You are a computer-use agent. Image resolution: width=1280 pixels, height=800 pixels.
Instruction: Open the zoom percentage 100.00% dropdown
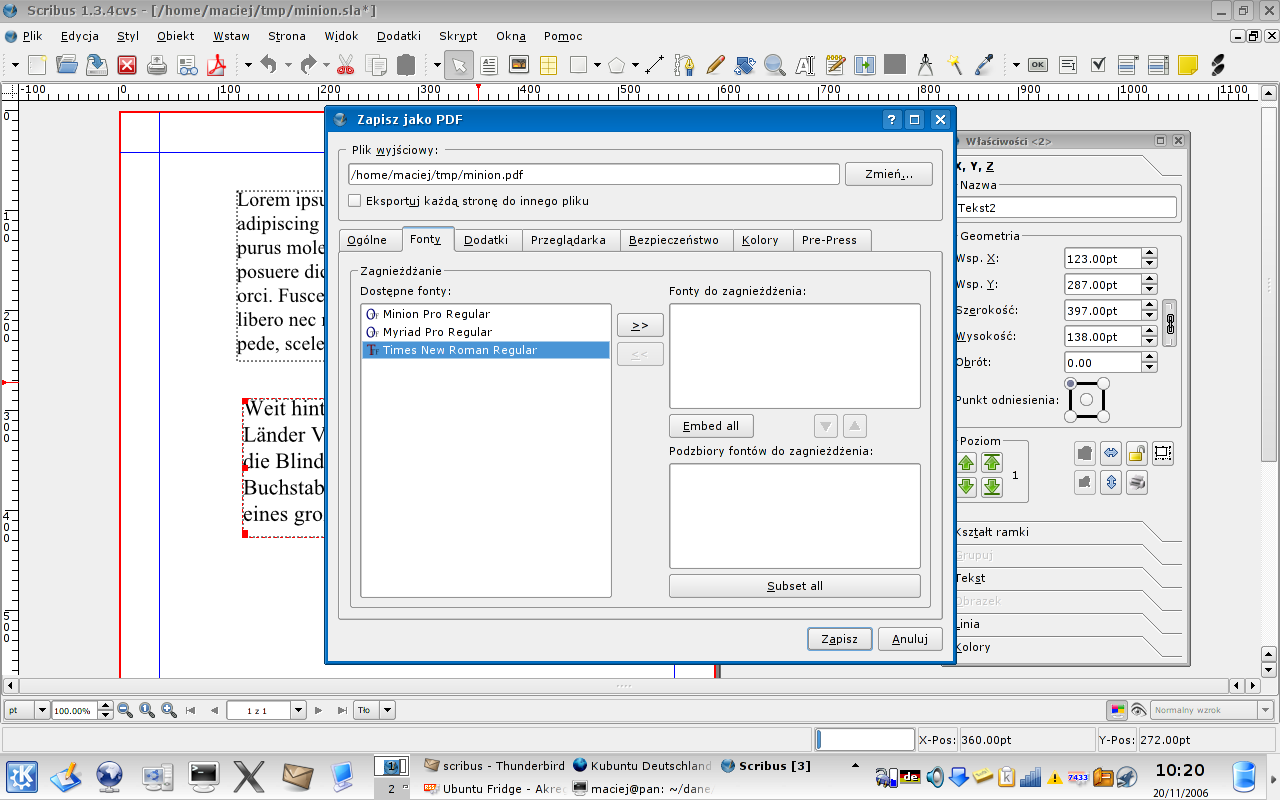click(x=106, y=710)
